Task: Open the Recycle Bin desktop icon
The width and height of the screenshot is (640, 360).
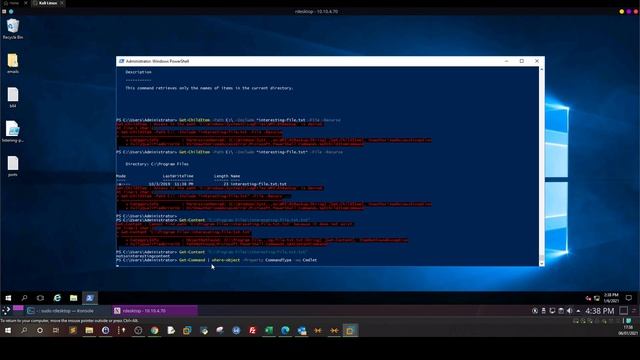Action: click(x=13, y=29)
